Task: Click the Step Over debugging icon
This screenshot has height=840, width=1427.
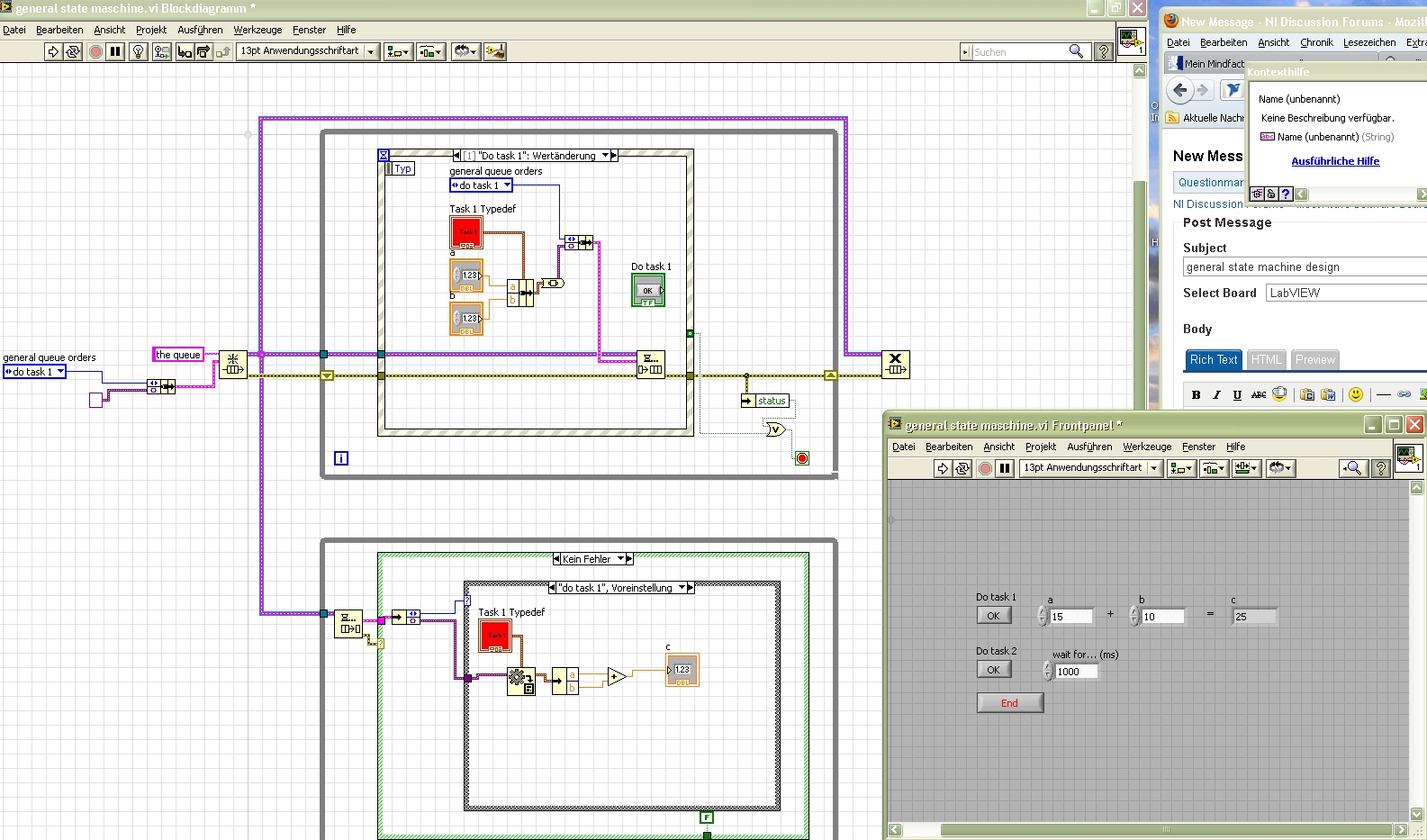Action: click(x=203, y=52)
